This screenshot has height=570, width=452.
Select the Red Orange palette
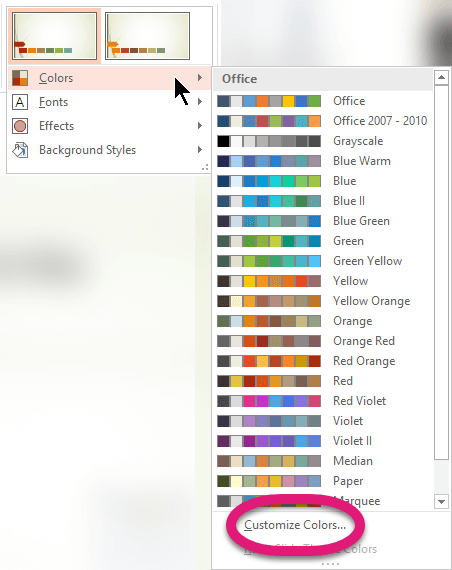pyautogui.click(x=323, y=361)
